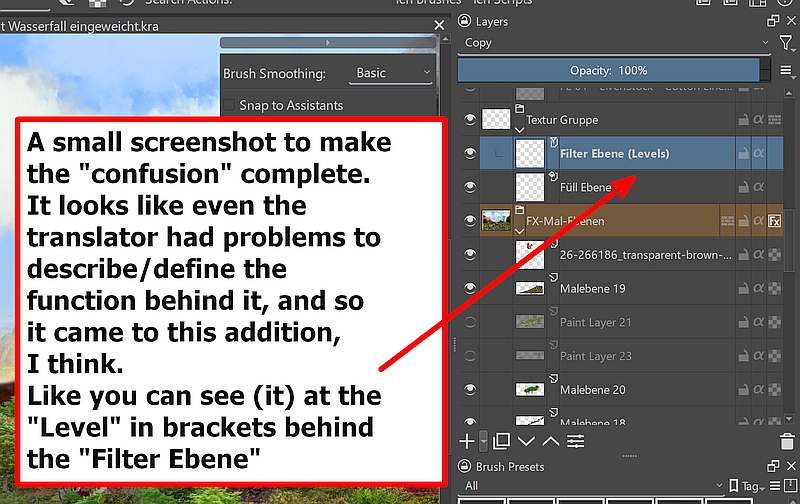Open the layer filter funnel icon
The width and height of the screenshot is (800, 504).
coord(786,43)
